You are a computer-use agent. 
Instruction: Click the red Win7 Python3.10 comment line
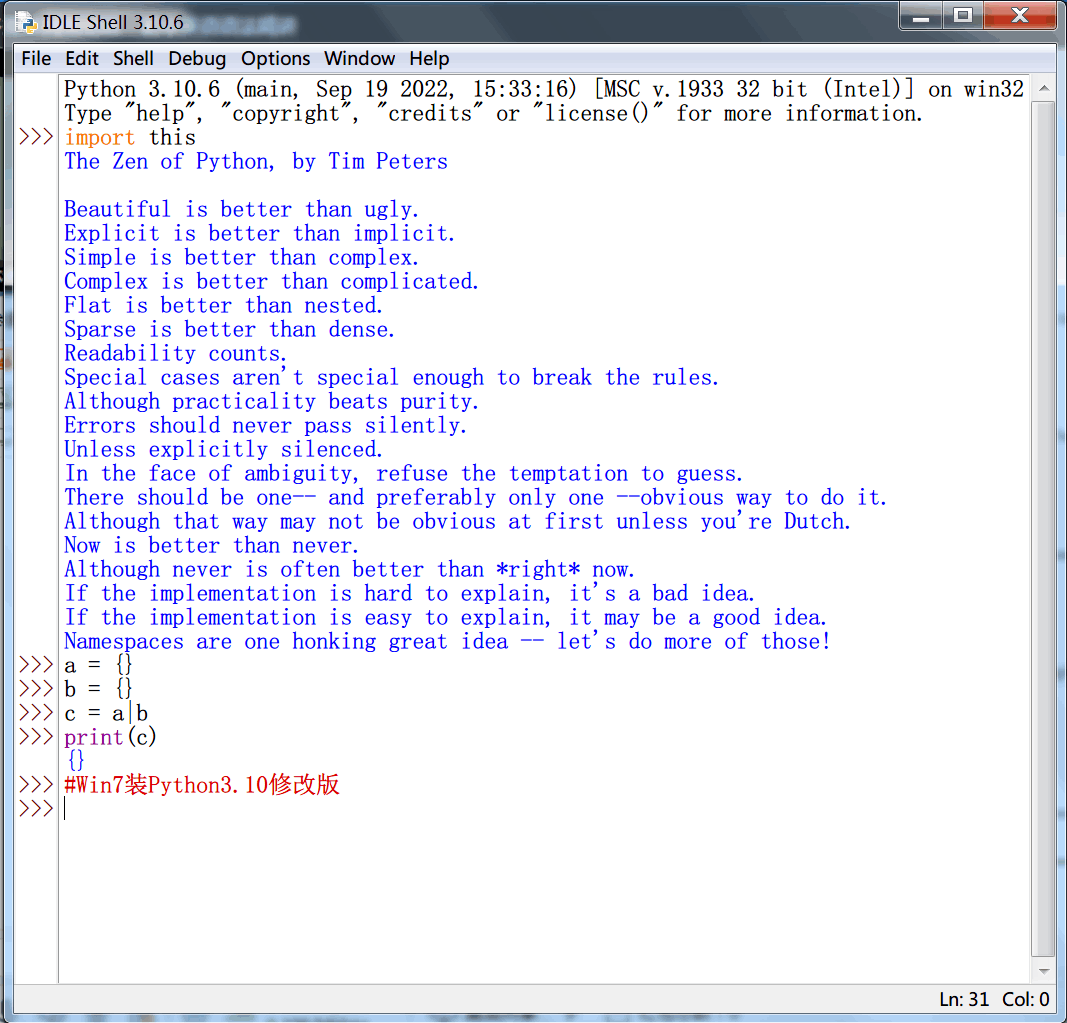[202, 786]
